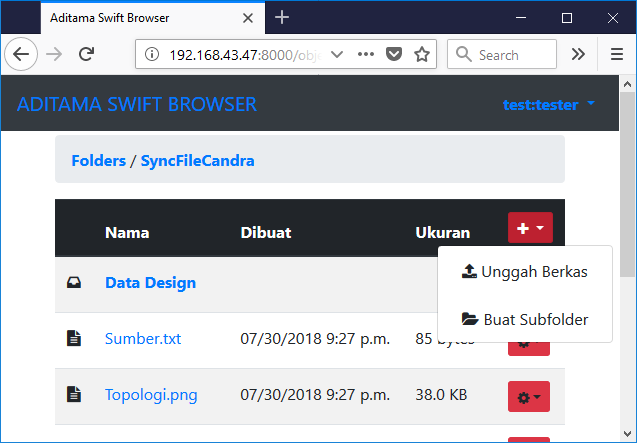Screen dimensions: 637x443
Task: Bookmark this page with the star
Action: (x=422, y=54)
